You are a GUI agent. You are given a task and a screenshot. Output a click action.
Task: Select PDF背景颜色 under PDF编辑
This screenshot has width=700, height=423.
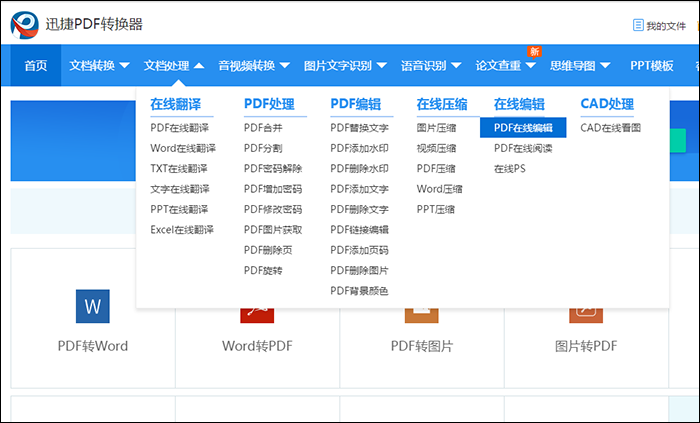point(359,291)
